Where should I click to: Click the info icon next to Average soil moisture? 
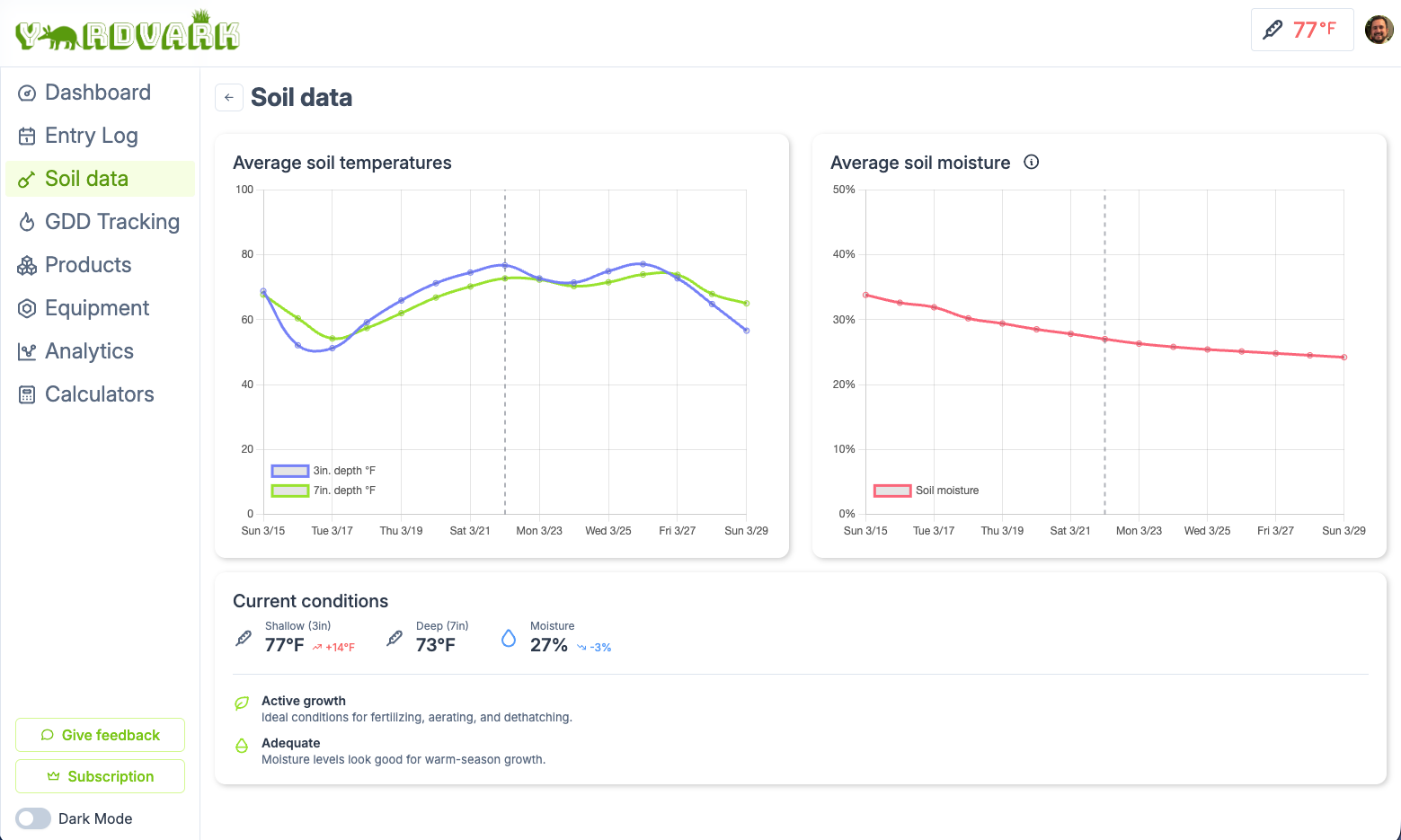(x=1032, y=162)
